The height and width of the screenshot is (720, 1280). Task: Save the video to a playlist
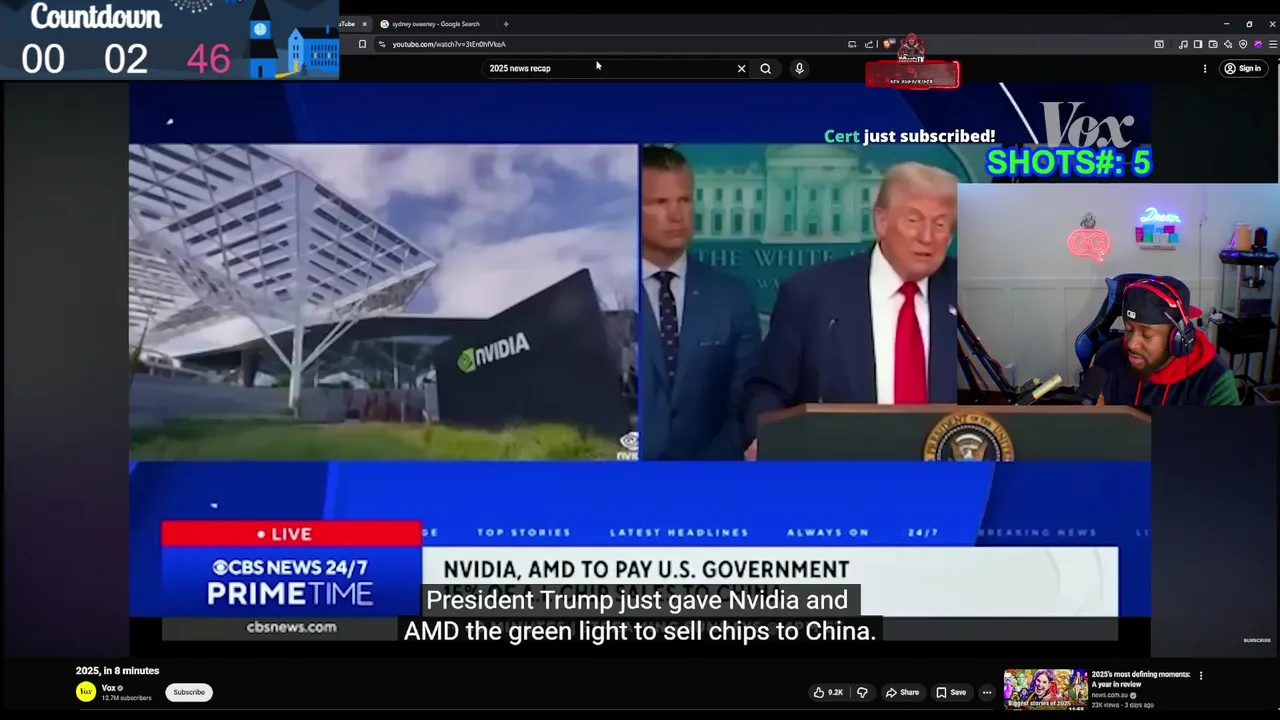pos(951,692)
